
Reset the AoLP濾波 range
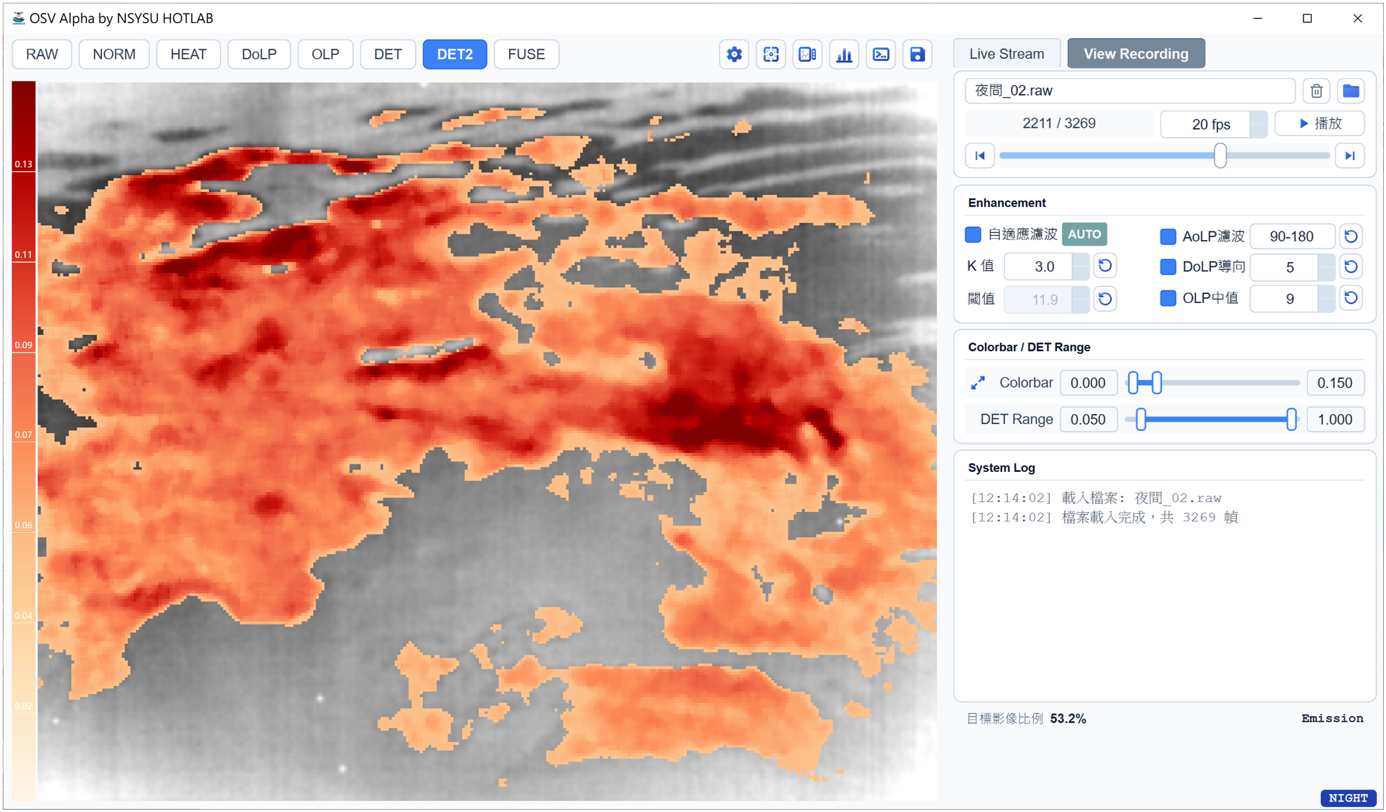[1351, 236]
